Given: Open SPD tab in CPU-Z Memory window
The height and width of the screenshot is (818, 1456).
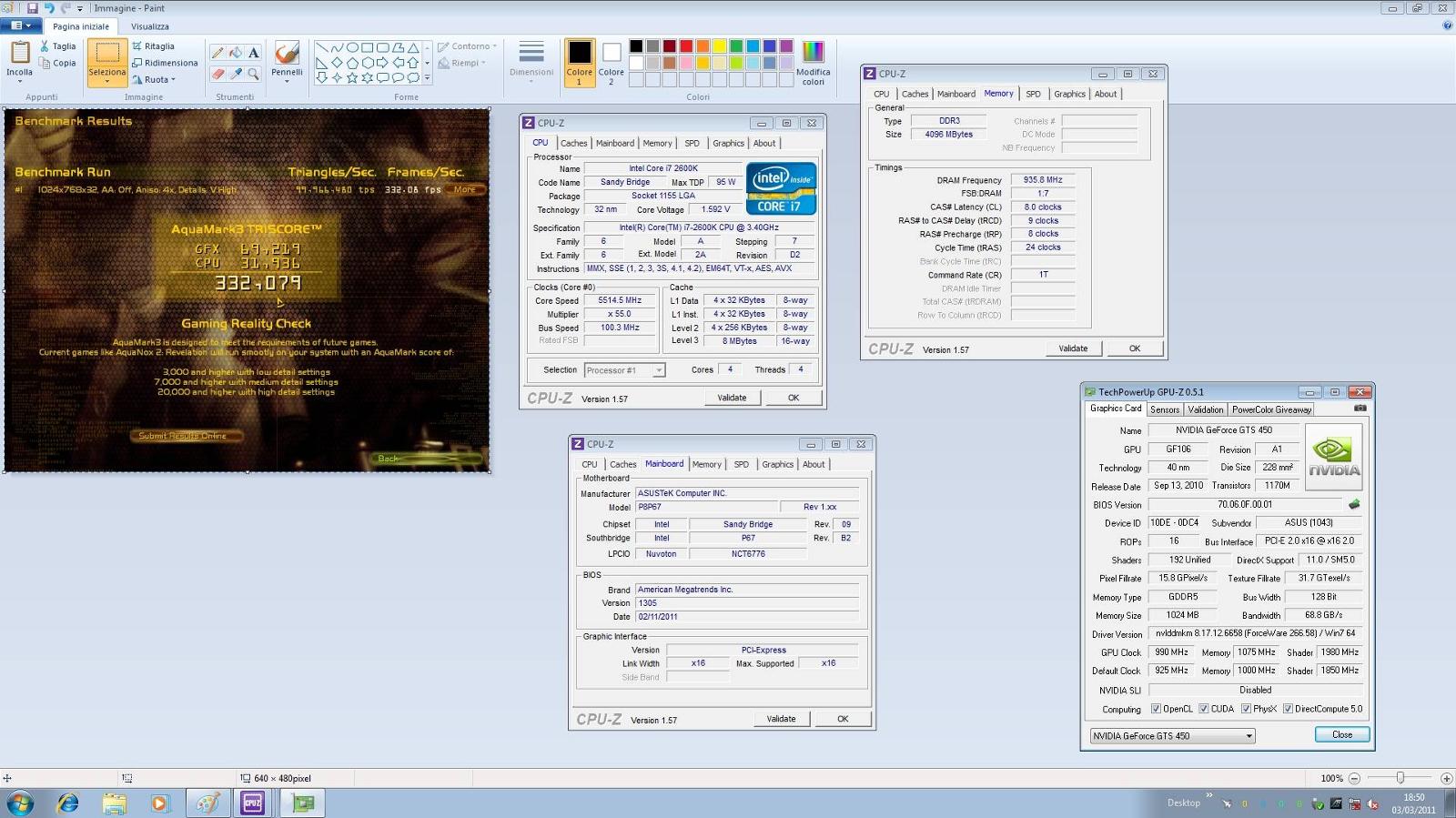Looking at the screenshot, I should 1033,94.
